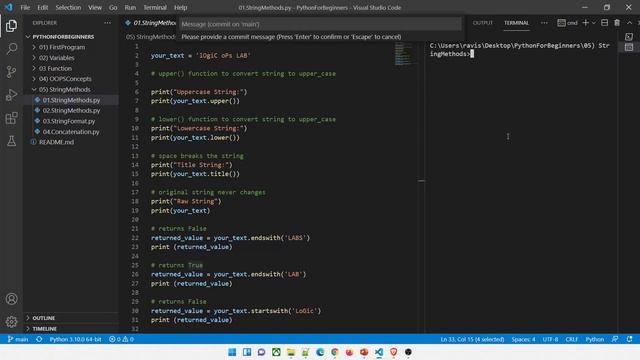Open the Help menu
This screenshot has height=360, width=640.
pyautogui.click(x=180, y=7)
